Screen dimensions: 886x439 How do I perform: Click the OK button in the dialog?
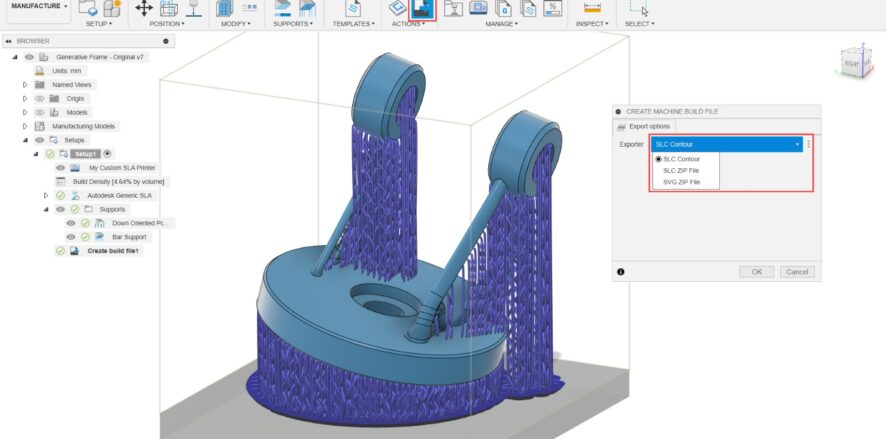tap(757, 272)
